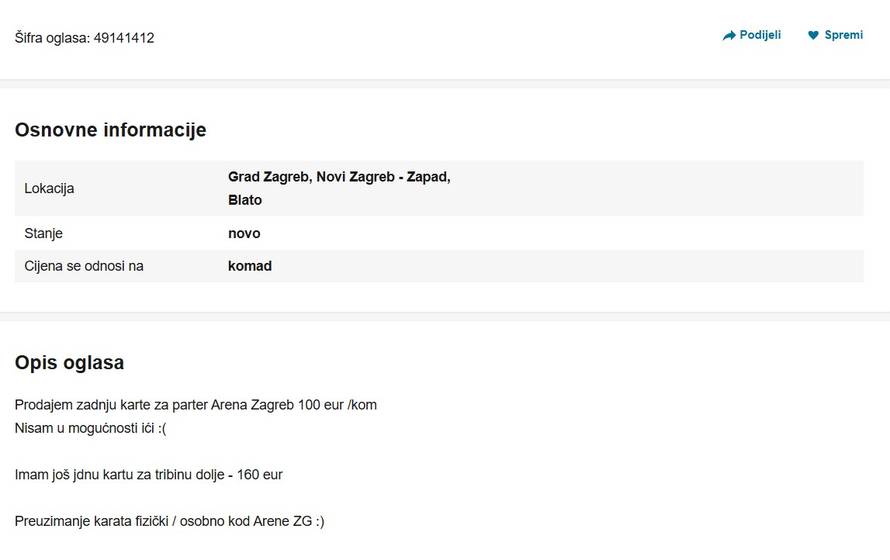Viewport: 890px width, 560px height.
Task: Click the Osnovne informacije heading
Action: 110,130
